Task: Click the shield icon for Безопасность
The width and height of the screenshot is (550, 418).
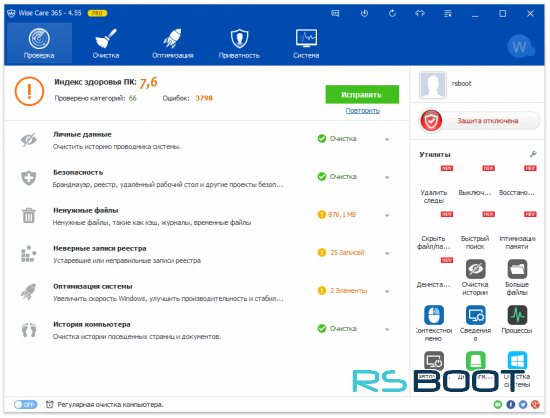Action: click(29, 178)
